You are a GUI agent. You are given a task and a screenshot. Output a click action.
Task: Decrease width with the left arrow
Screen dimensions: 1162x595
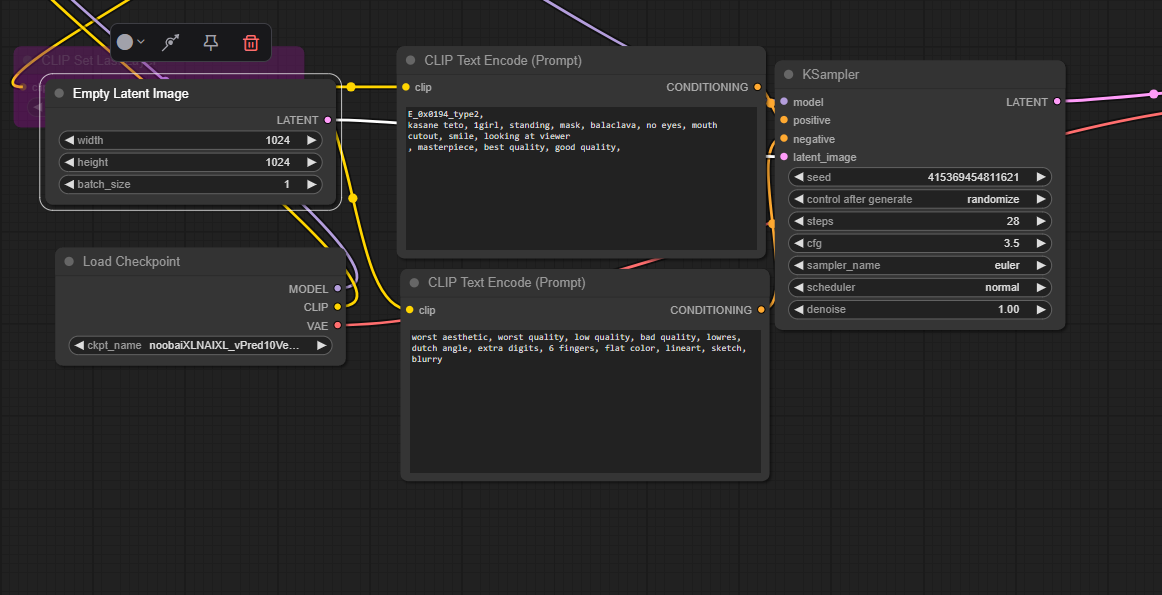(69, 140)
